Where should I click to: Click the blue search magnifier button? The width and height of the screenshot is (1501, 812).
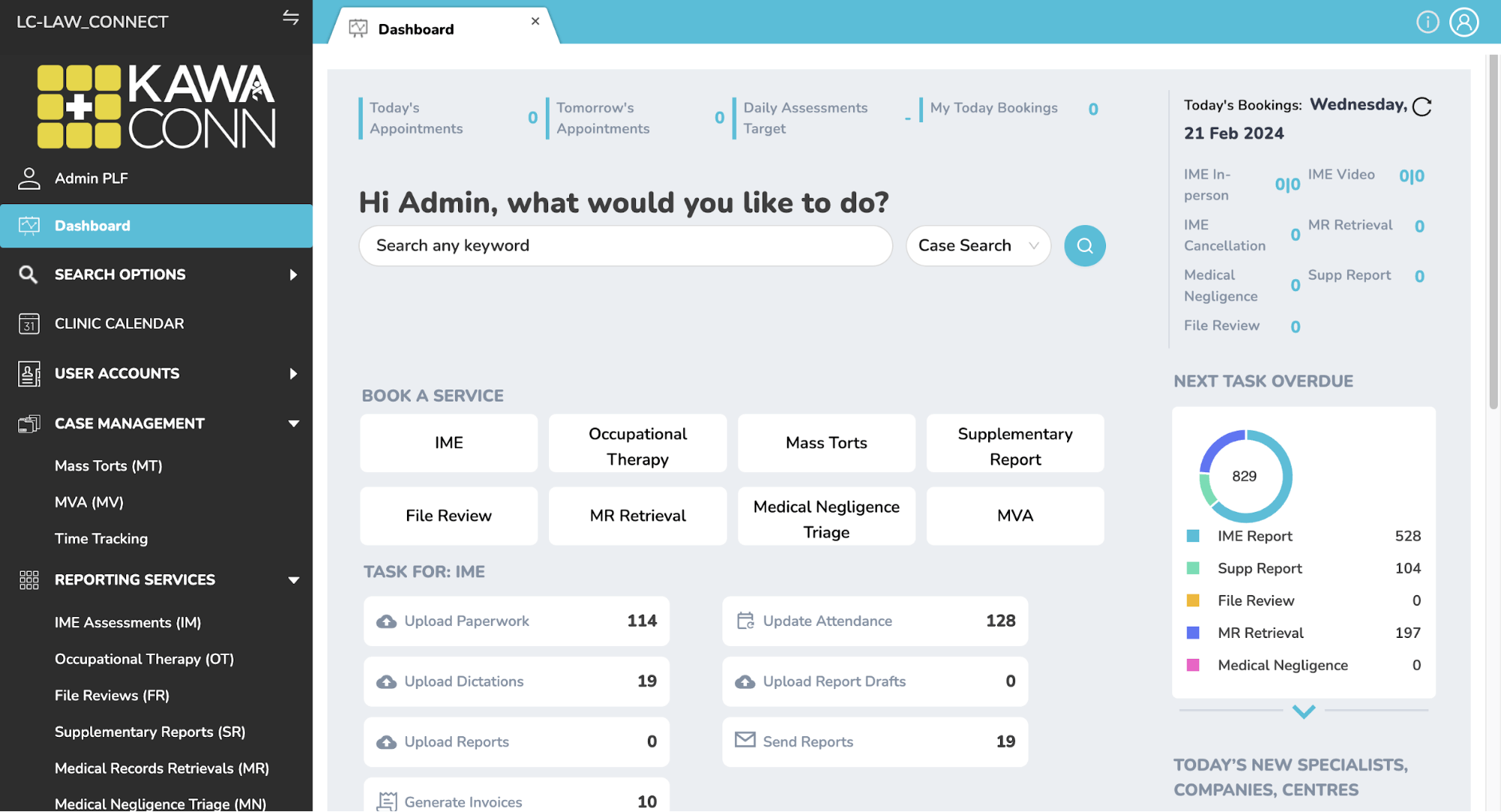coord(1084,245)
